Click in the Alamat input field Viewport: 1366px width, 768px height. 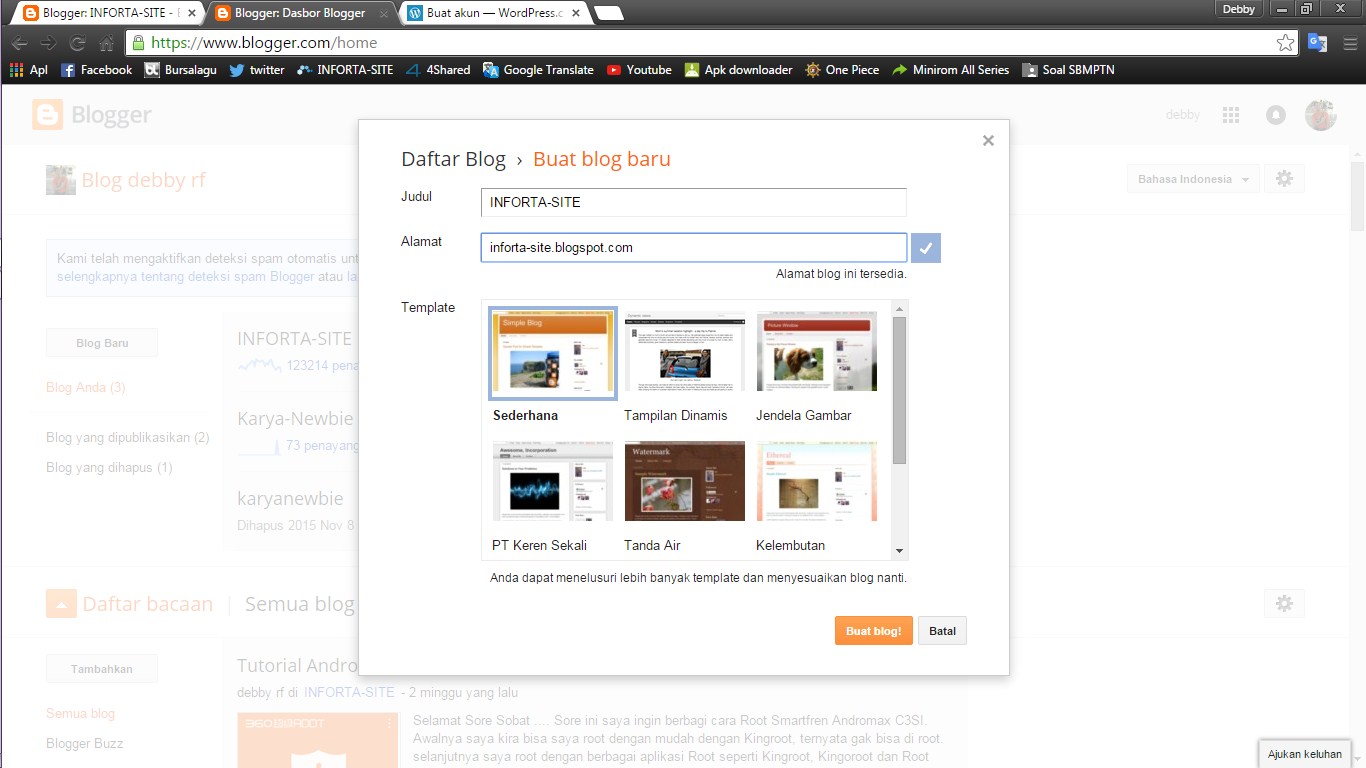pyautogui.click(x=693, y=248)
